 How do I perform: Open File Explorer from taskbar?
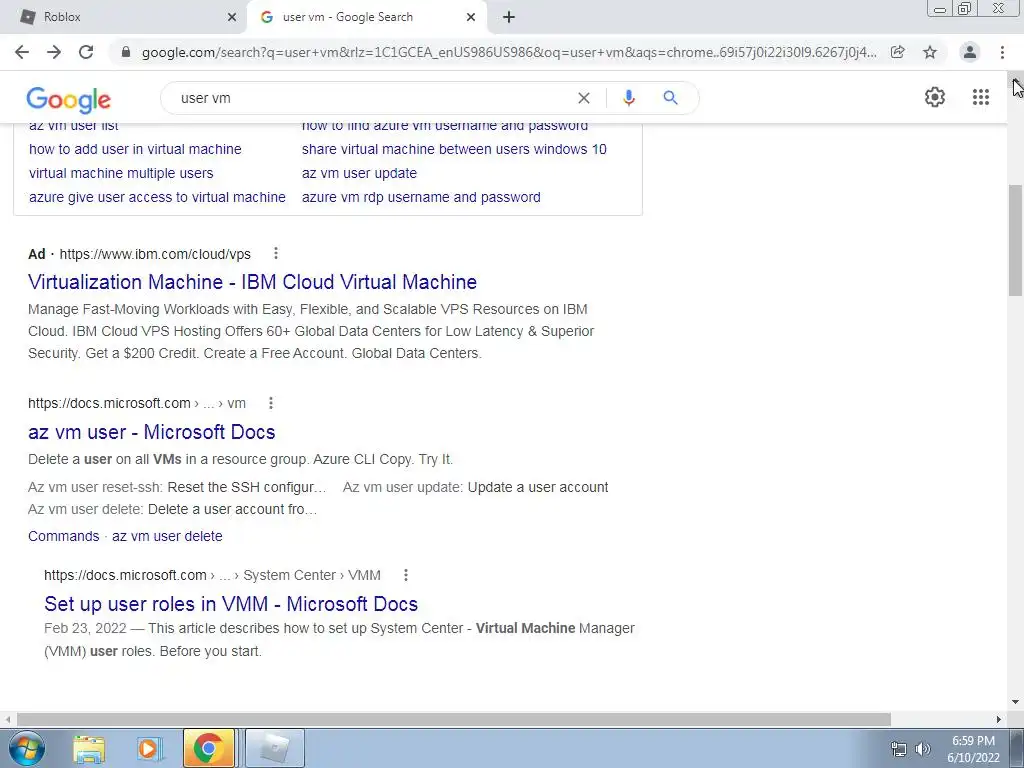89,748
